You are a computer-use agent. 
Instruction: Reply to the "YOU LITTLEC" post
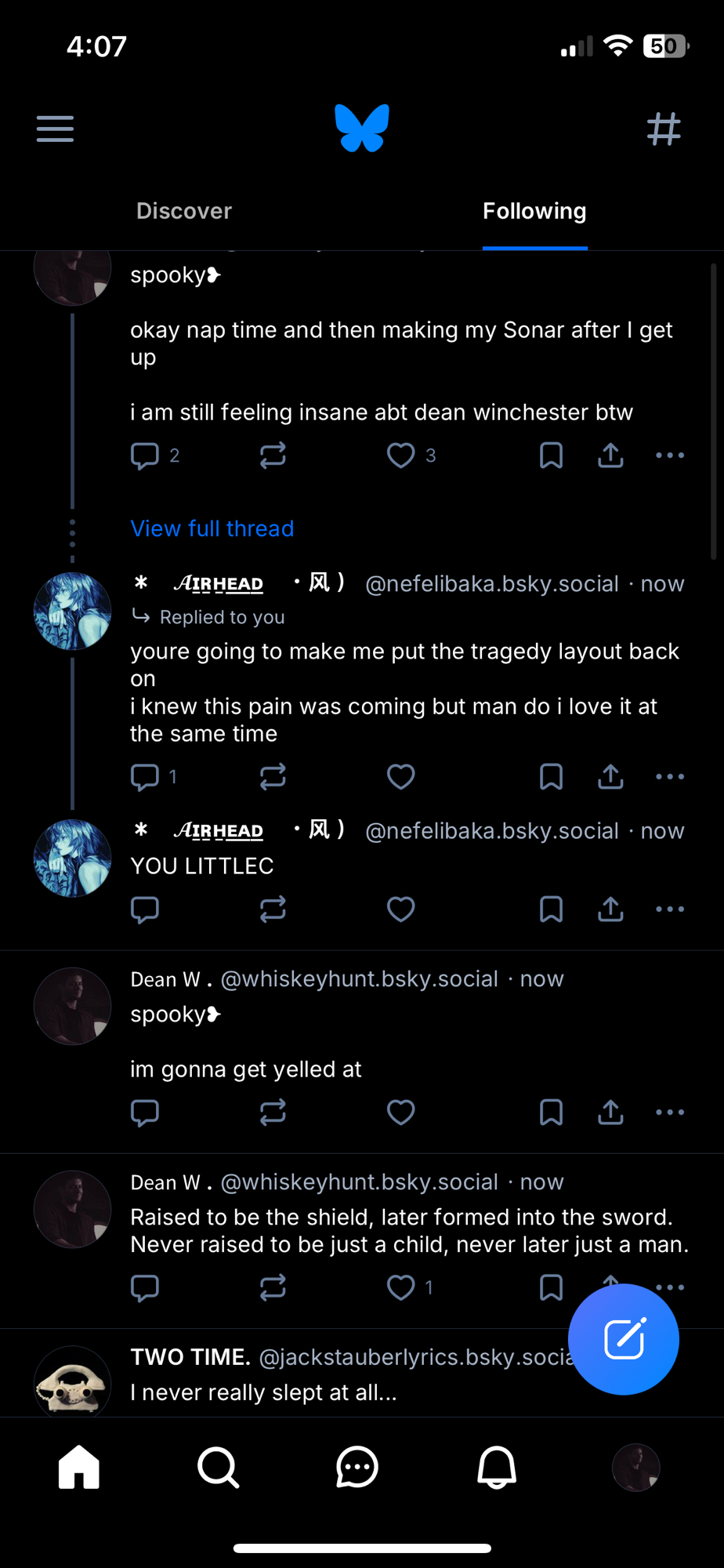[x=145, y=909]
